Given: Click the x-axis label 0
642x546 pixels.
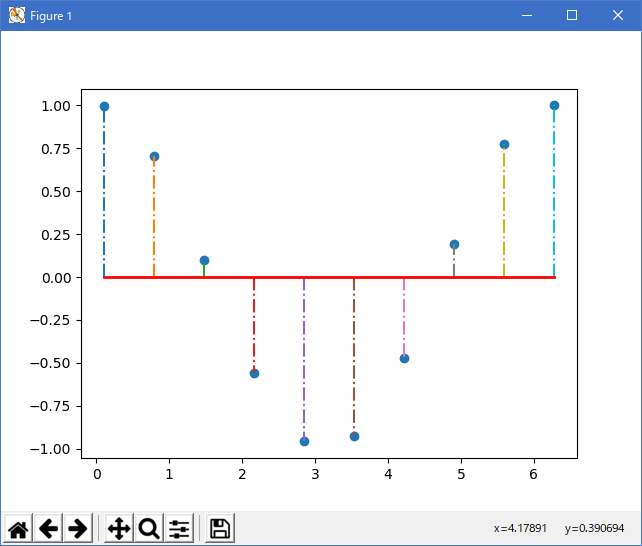Looking at the screenshot, I should tap(97, 474).
